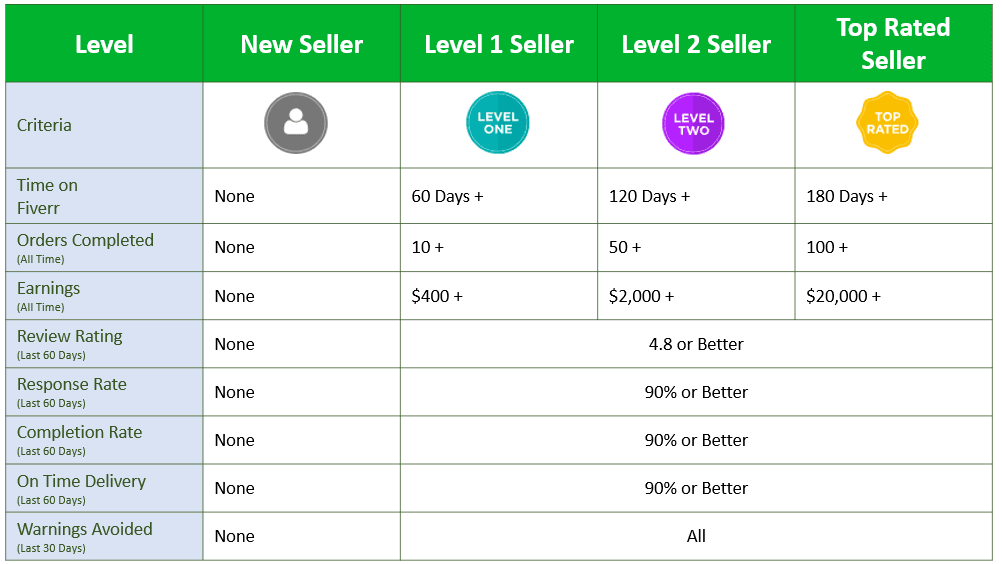
Task: Click the 60 Days + cell
Action: click(x=447, y=196)
